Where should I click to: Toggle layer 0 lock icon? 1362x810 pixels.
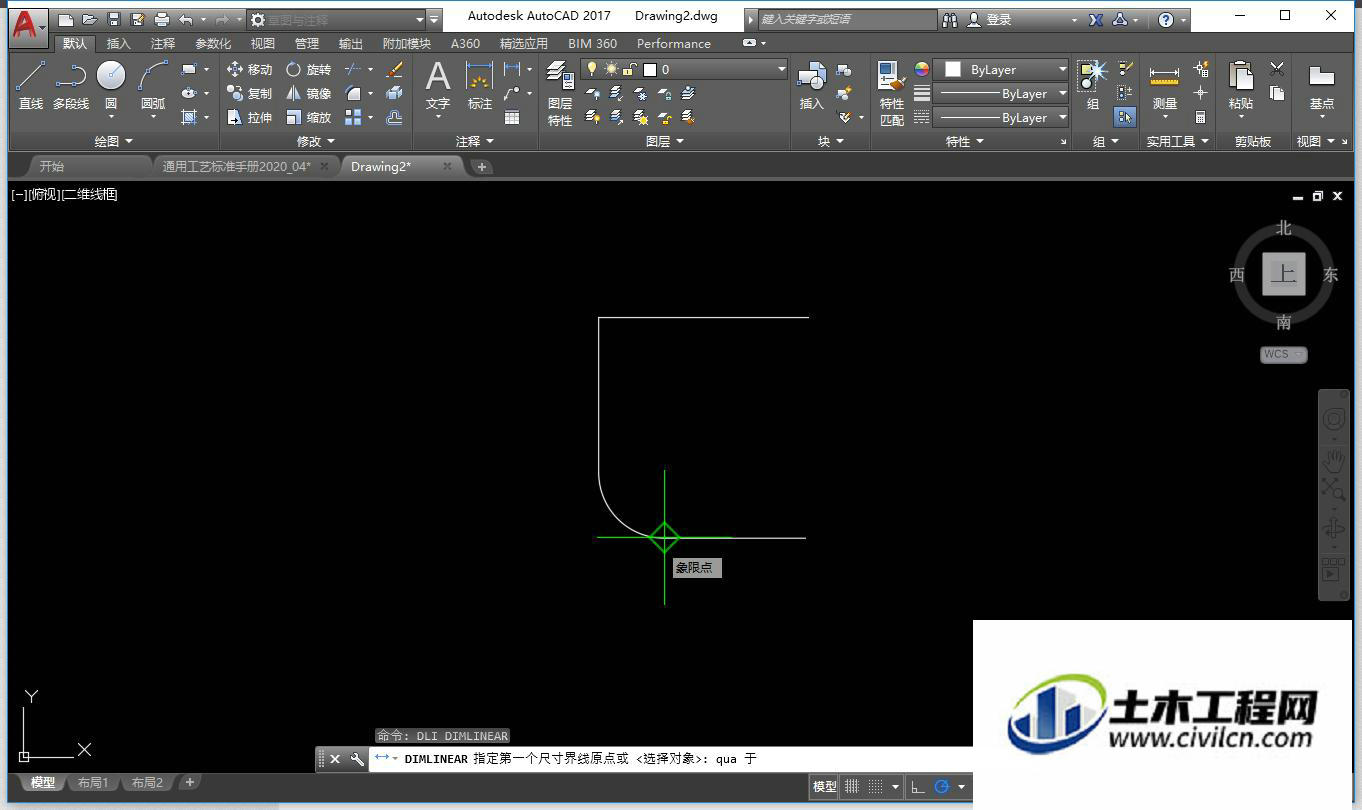coord(629,69)
